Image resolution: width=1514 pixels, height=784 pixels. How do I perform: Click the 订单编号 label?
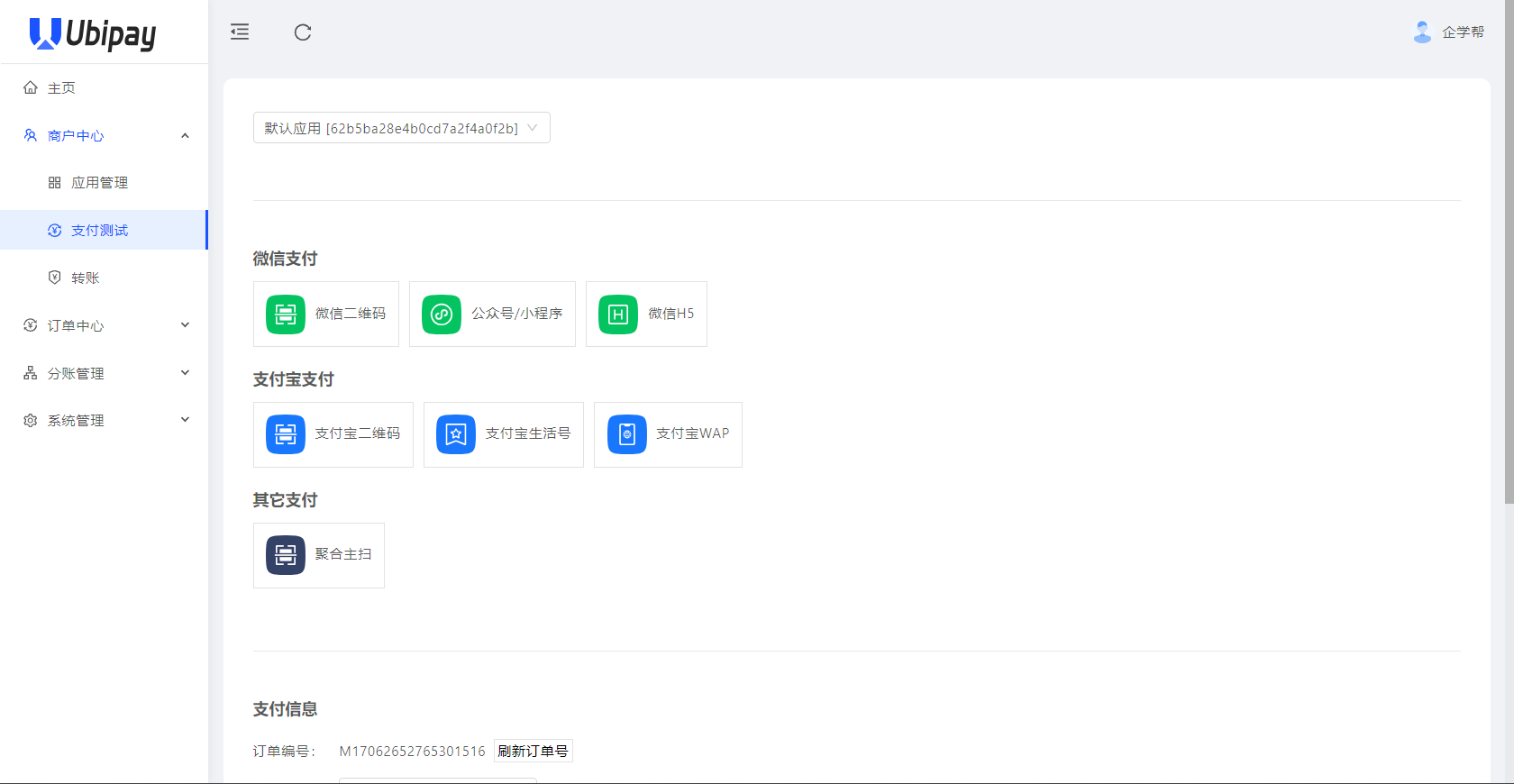point(284,751)
